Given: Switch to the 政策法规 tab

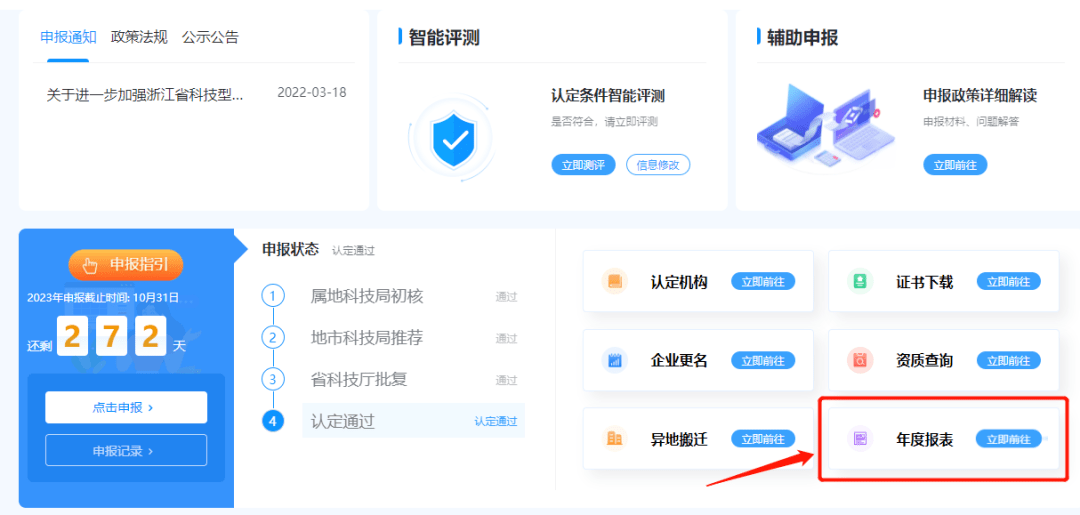Looking at the screenshot, I should tap(139, 37).
